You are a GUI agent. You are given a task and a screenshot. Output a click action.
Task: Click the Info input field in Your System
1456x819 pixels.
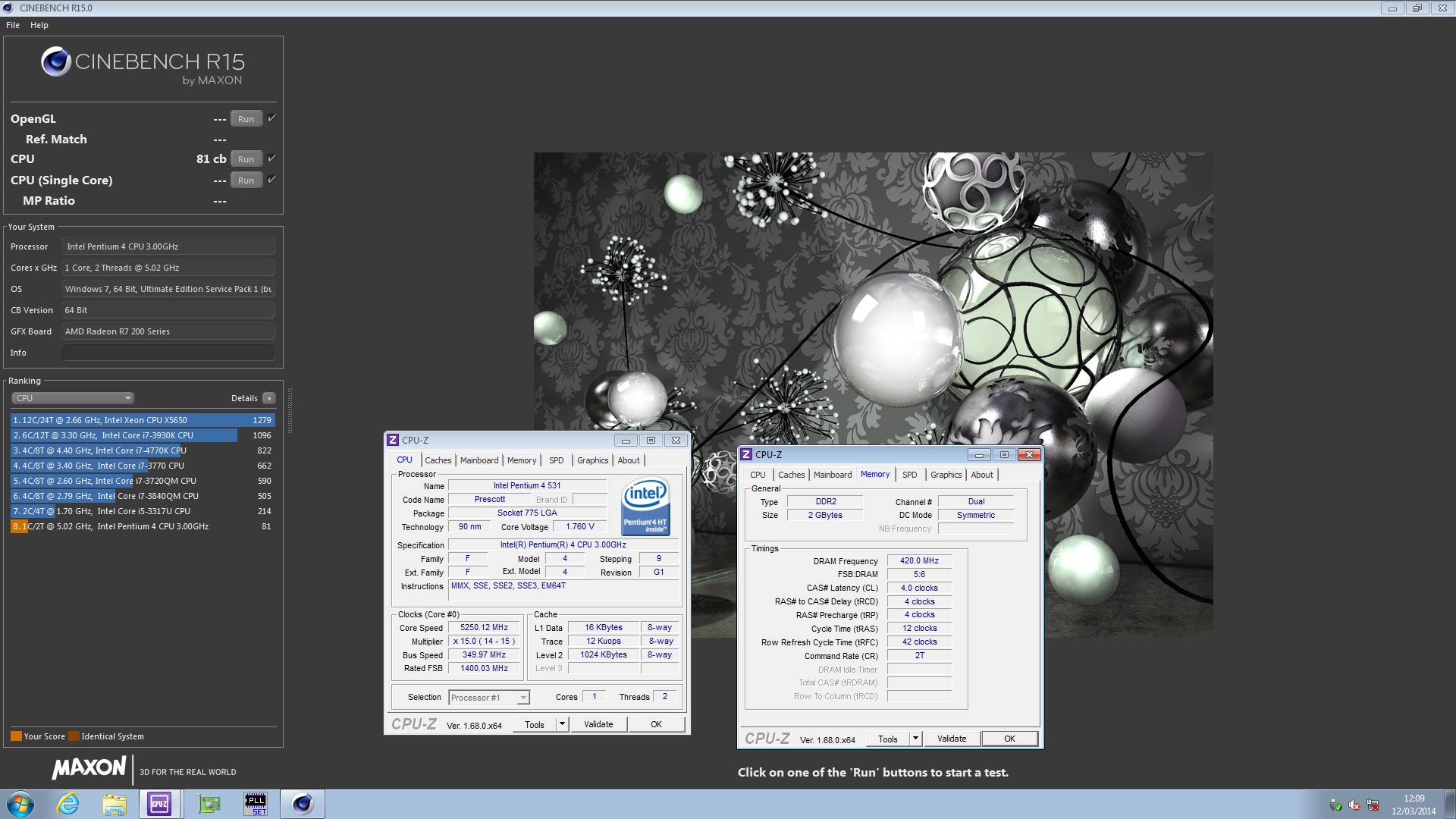pos(168,353)
